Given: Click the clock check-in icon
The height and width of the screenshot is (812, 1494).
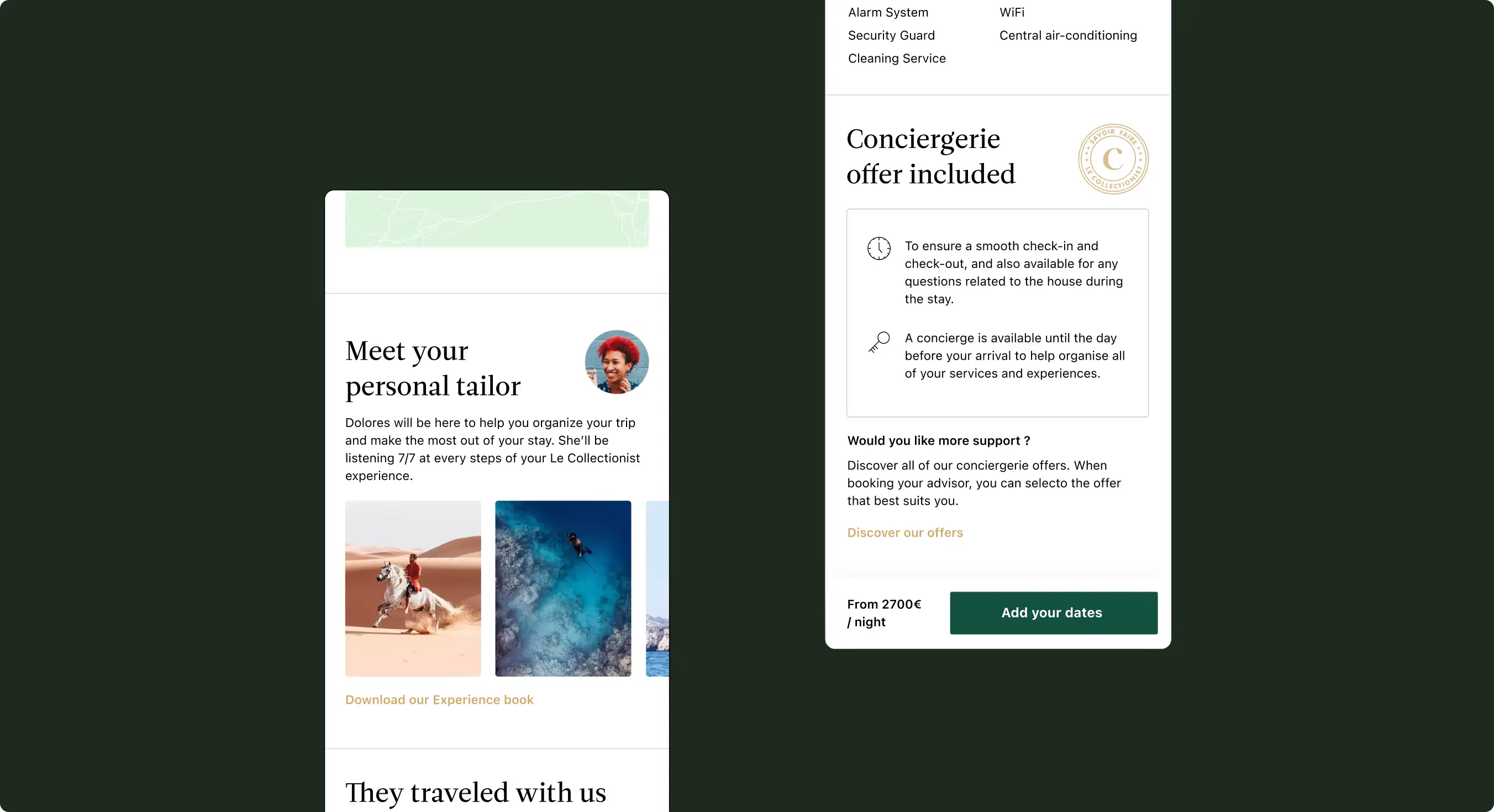Looking at the screenshot, I should pos(878,248).
